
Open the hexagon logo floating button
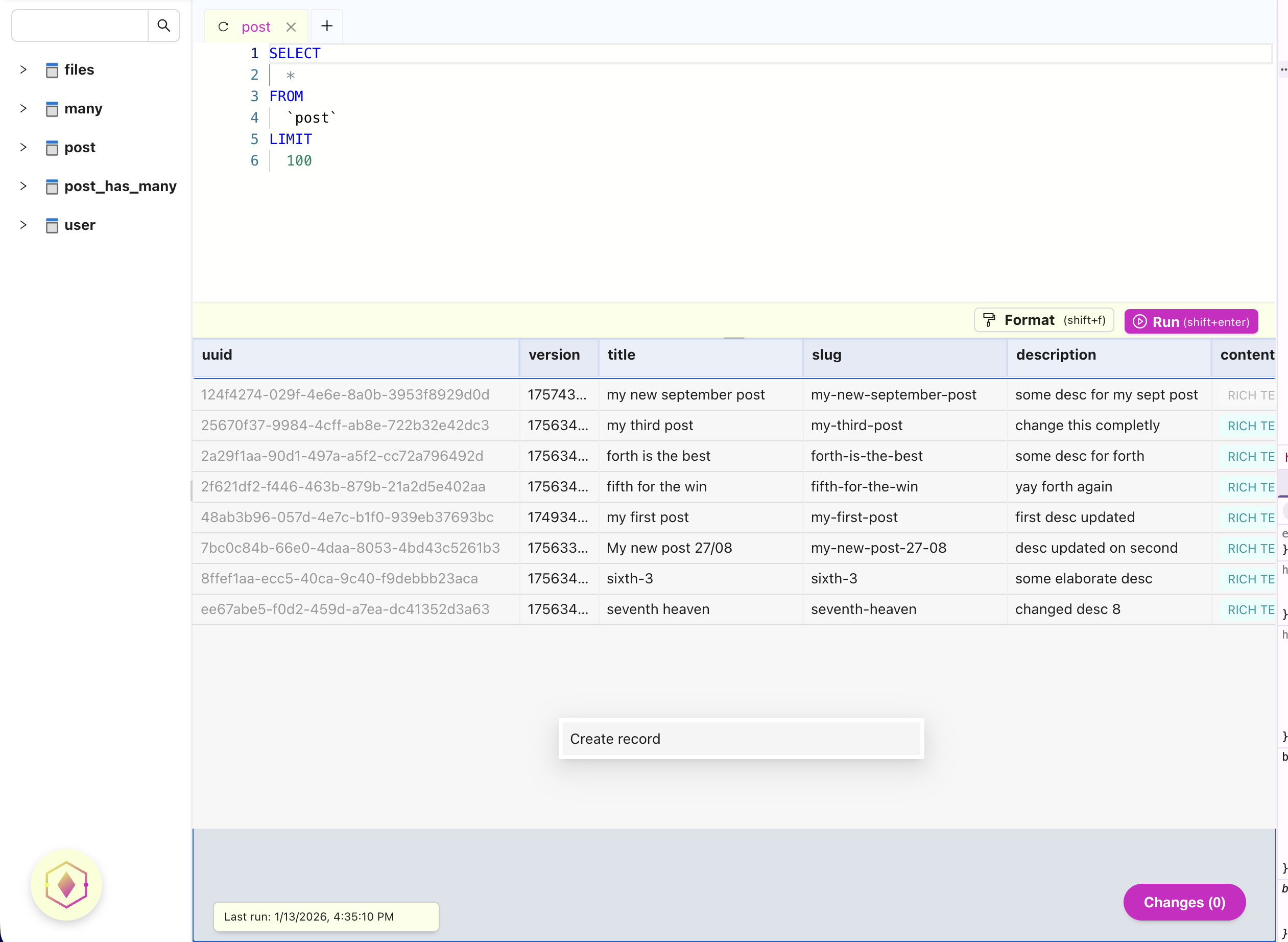(x=66, y=884)
